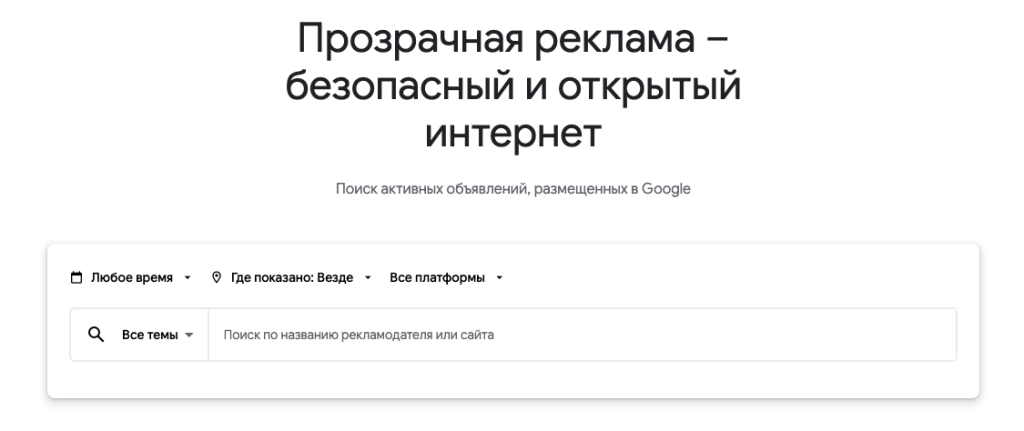Click the "Прозрачная реклама" heading line
Image resolution: width=1024 pixels, height=431 pixels.
tap(512, 42)
